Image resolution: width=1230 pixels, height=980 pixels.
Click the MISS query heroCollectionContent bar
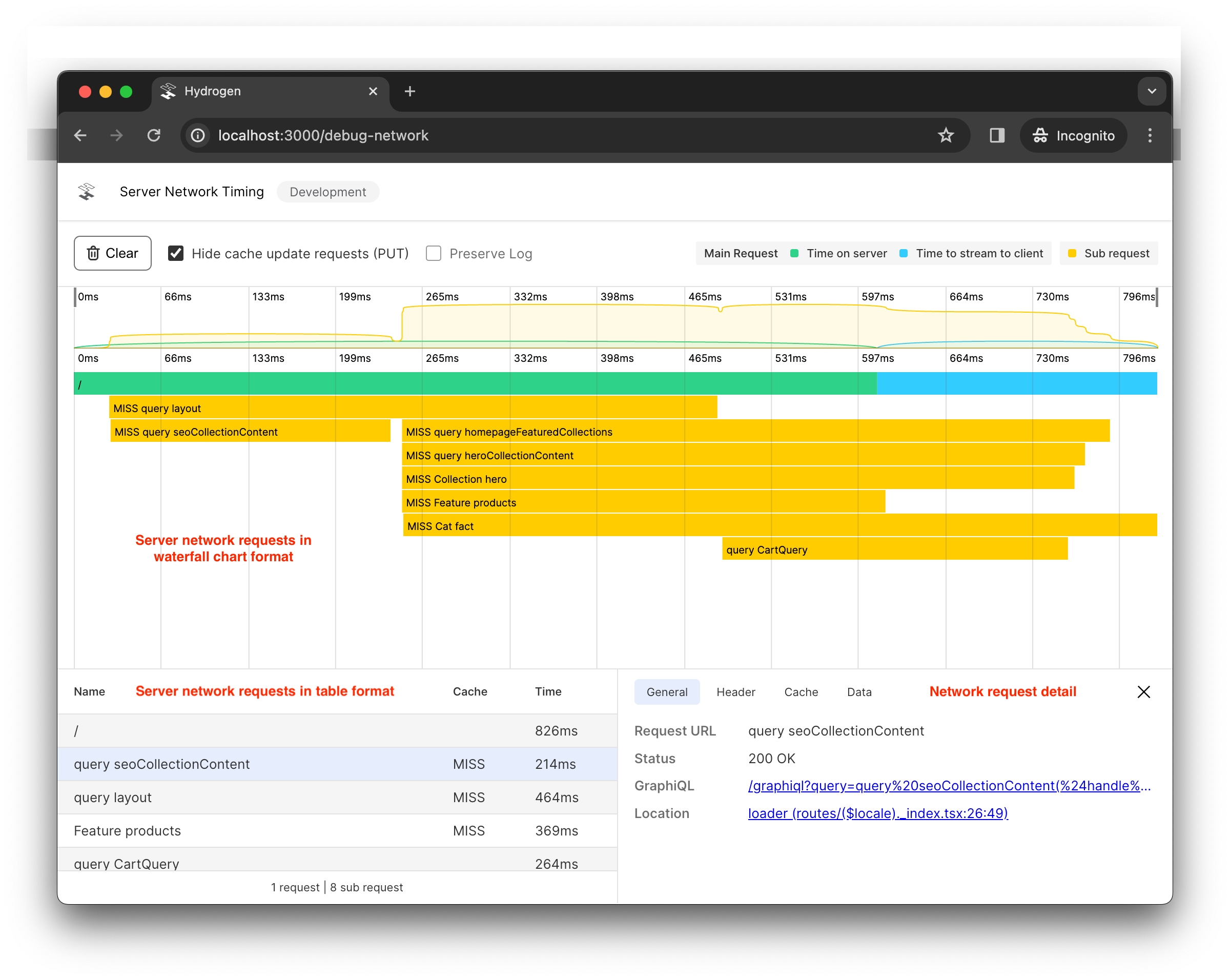(x=743, y=455)
